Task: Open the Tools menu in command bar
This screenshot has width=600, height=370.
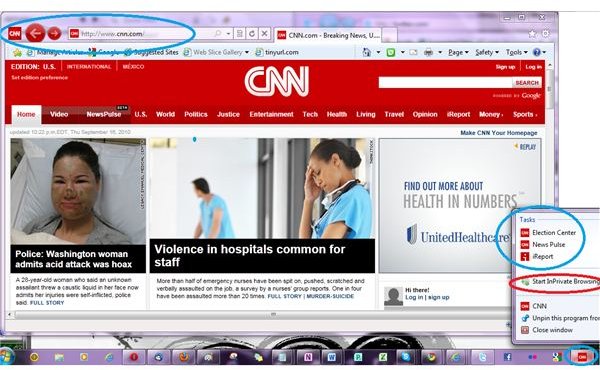Action: point(517,52)
